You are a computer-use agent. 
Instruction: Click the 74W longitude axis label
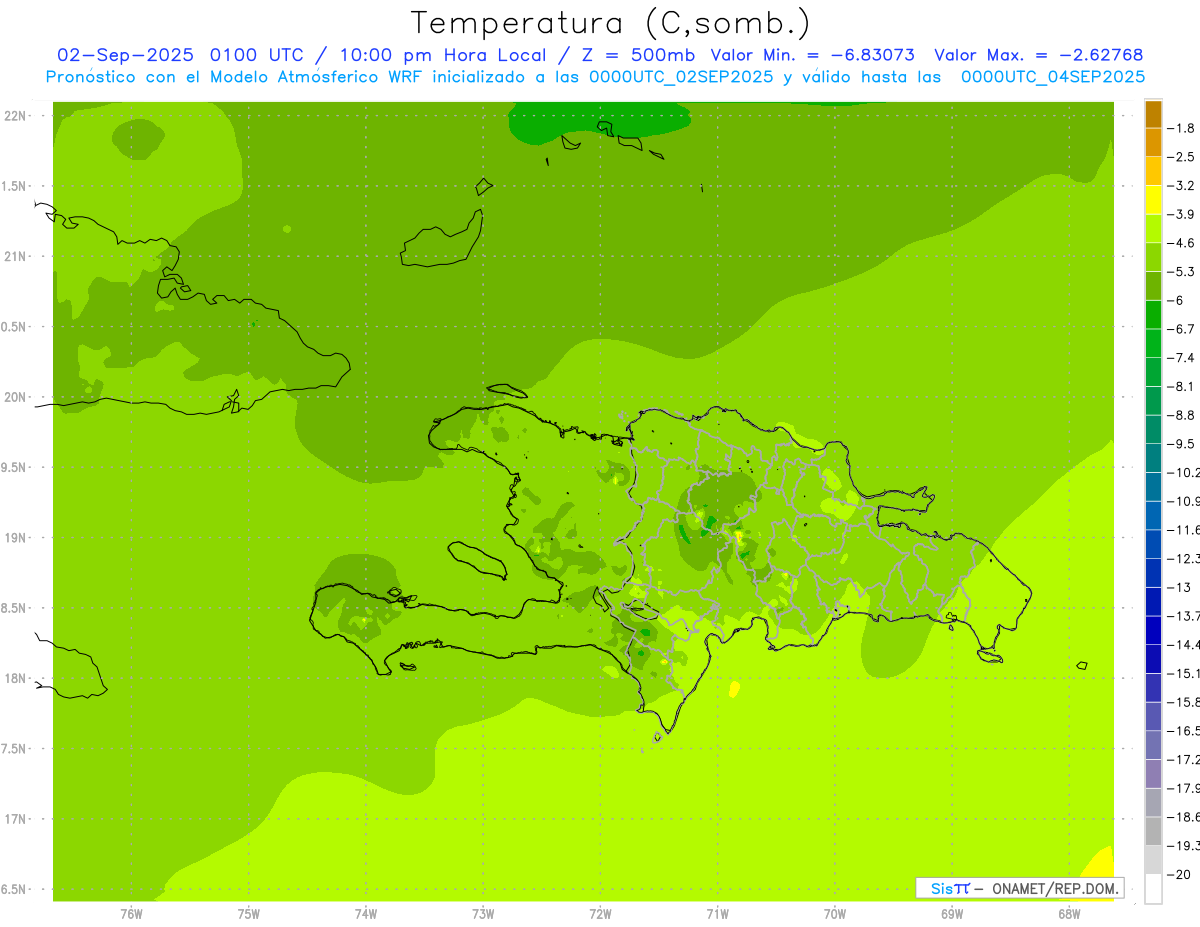coord(366,914)
